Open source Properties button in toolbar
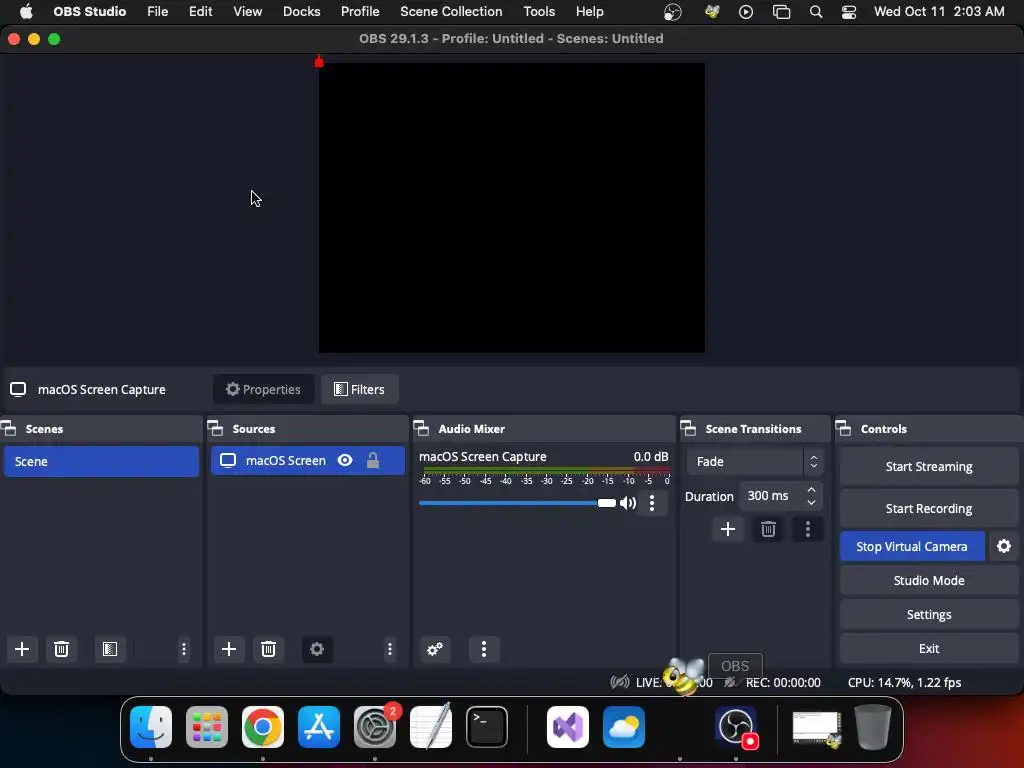Screen dimensions: 1024x768 263,389
